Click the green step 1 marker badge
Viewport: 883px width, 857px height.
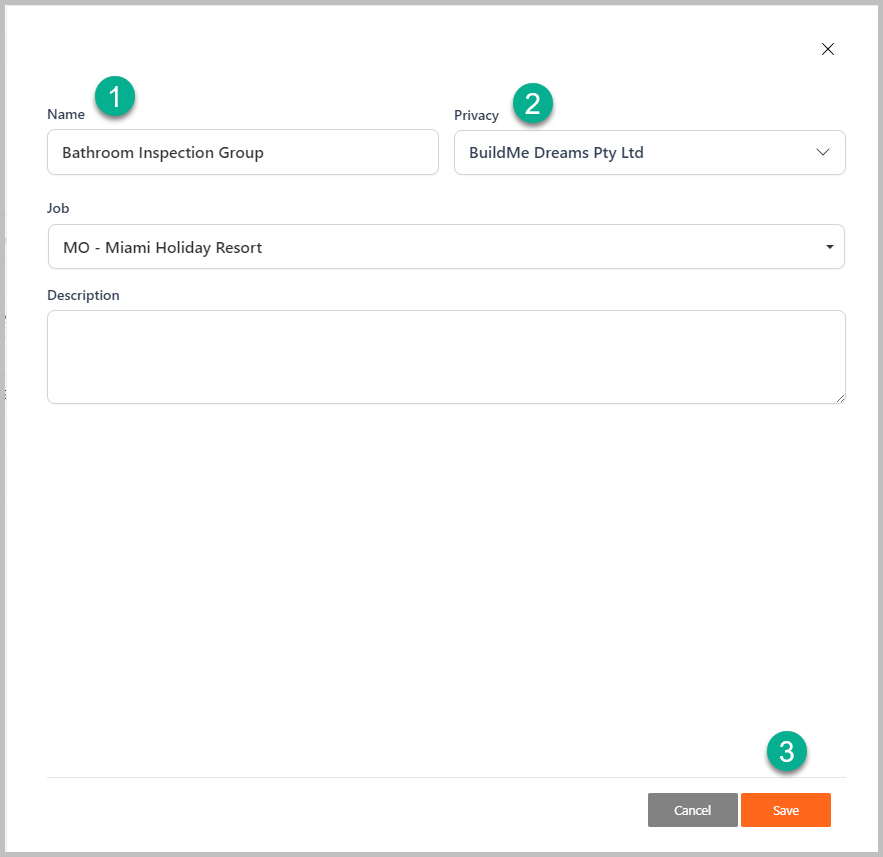coord(115,98)
